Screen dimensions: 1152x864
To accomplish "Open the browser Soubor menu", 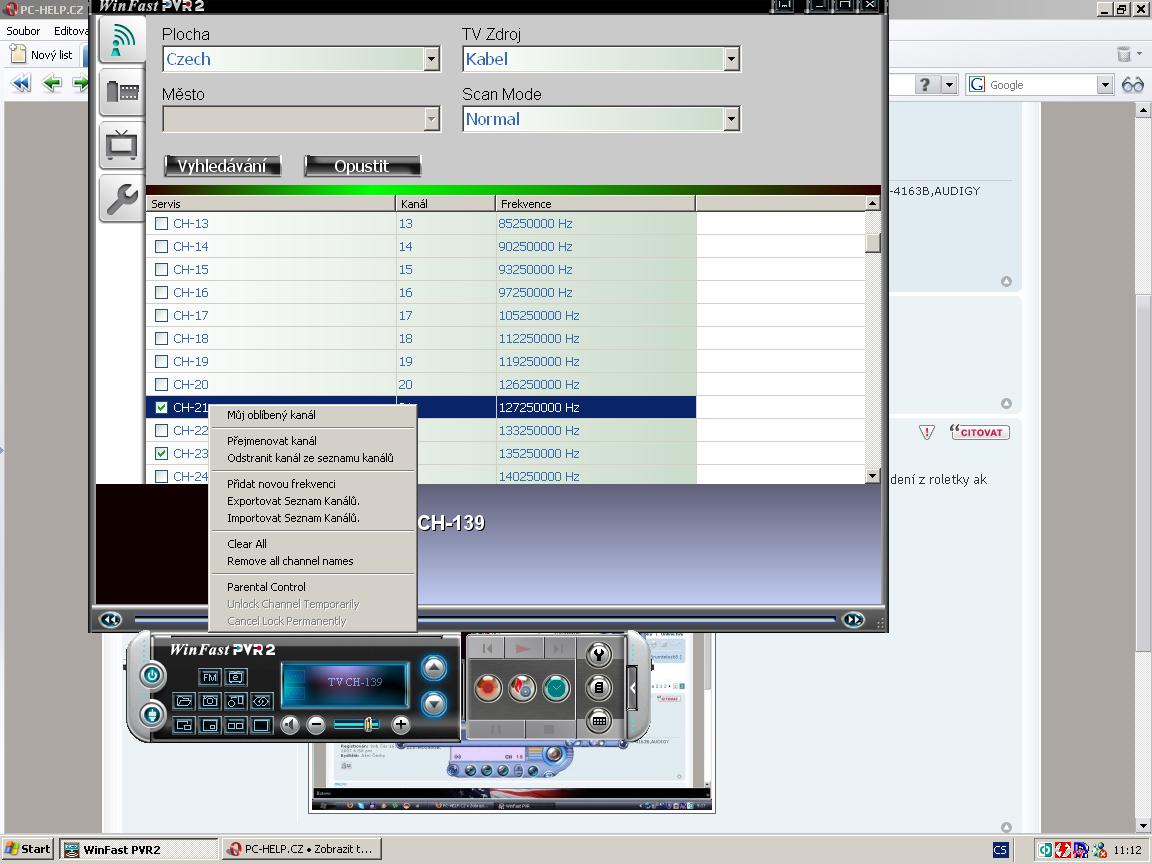I will tap(23, 31).
